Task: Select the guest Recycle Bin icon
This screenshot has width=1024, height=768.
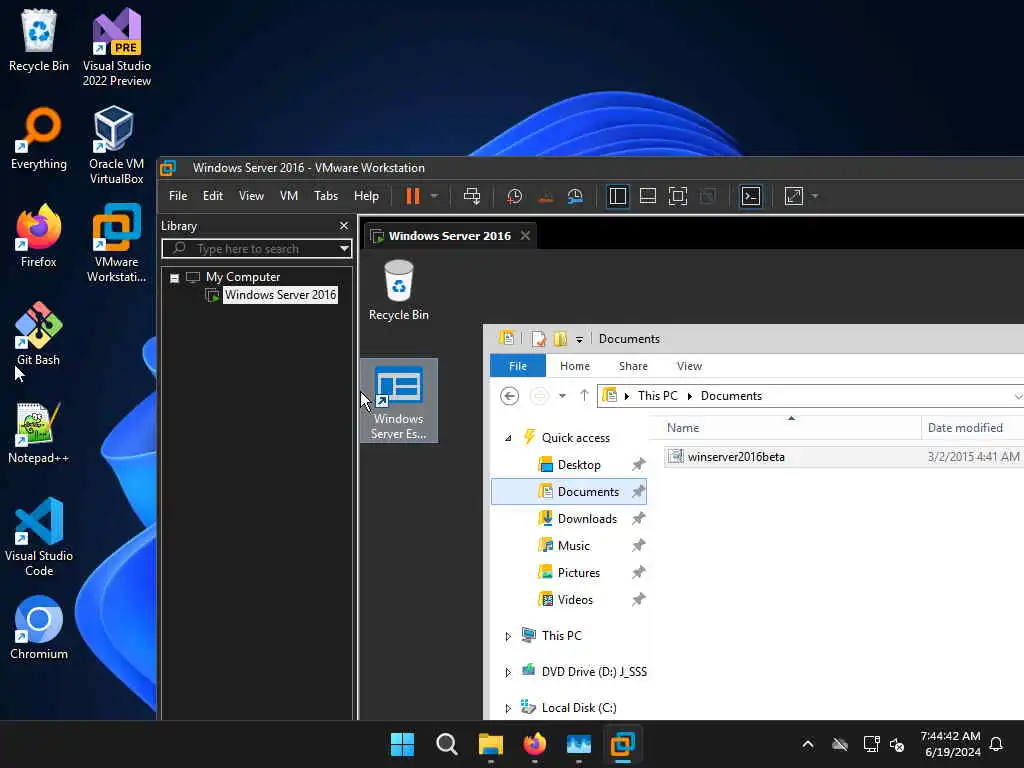Action: click(x=398, y=291)
